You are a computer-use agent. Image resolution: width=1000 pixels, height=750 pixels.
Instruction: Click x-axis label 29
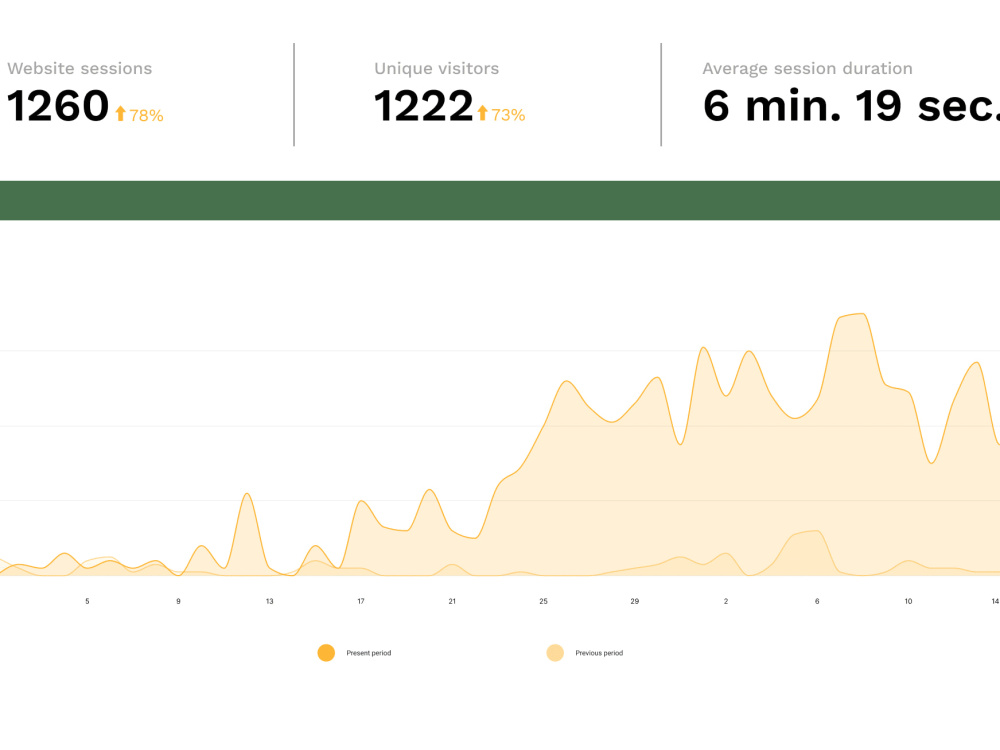pyautogui.click(x=635, y=601)
